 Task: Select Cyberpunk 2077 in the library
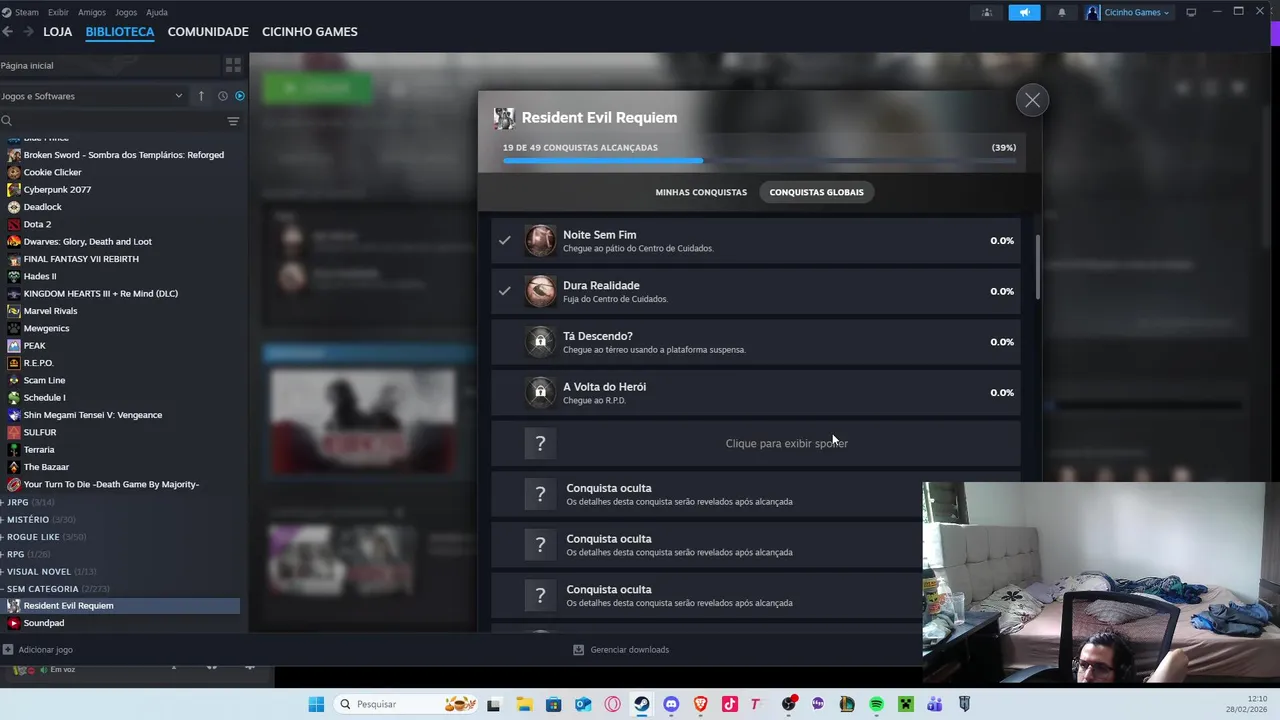(x=57, y=190)
